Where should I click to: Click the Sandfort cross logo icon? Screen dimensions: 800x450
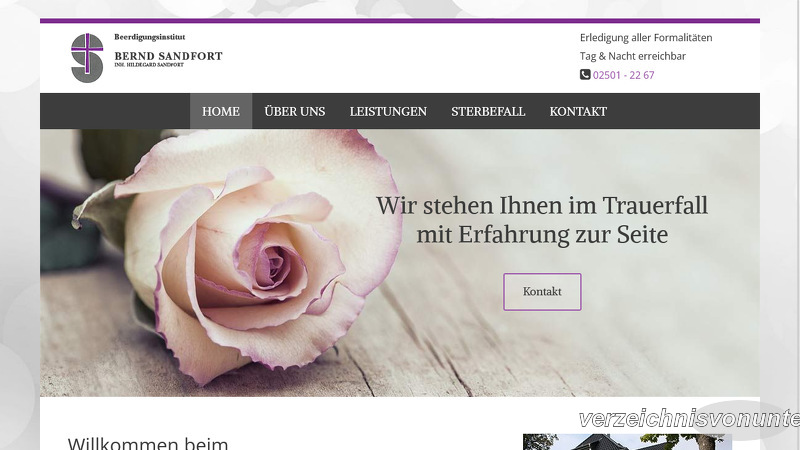pyautogui.click(x=87, y=58)
